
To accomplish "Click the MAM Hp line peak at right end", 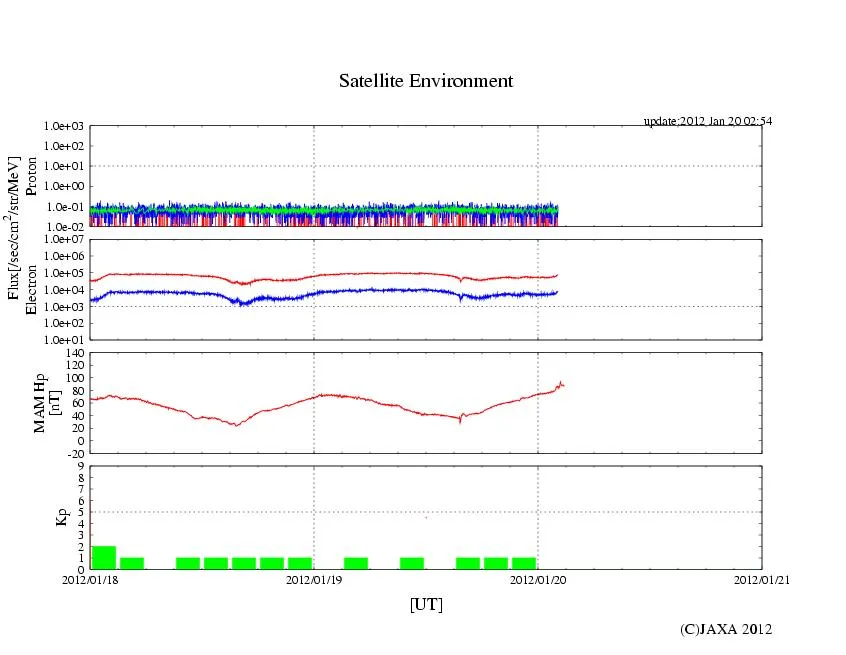I will 561,383.
